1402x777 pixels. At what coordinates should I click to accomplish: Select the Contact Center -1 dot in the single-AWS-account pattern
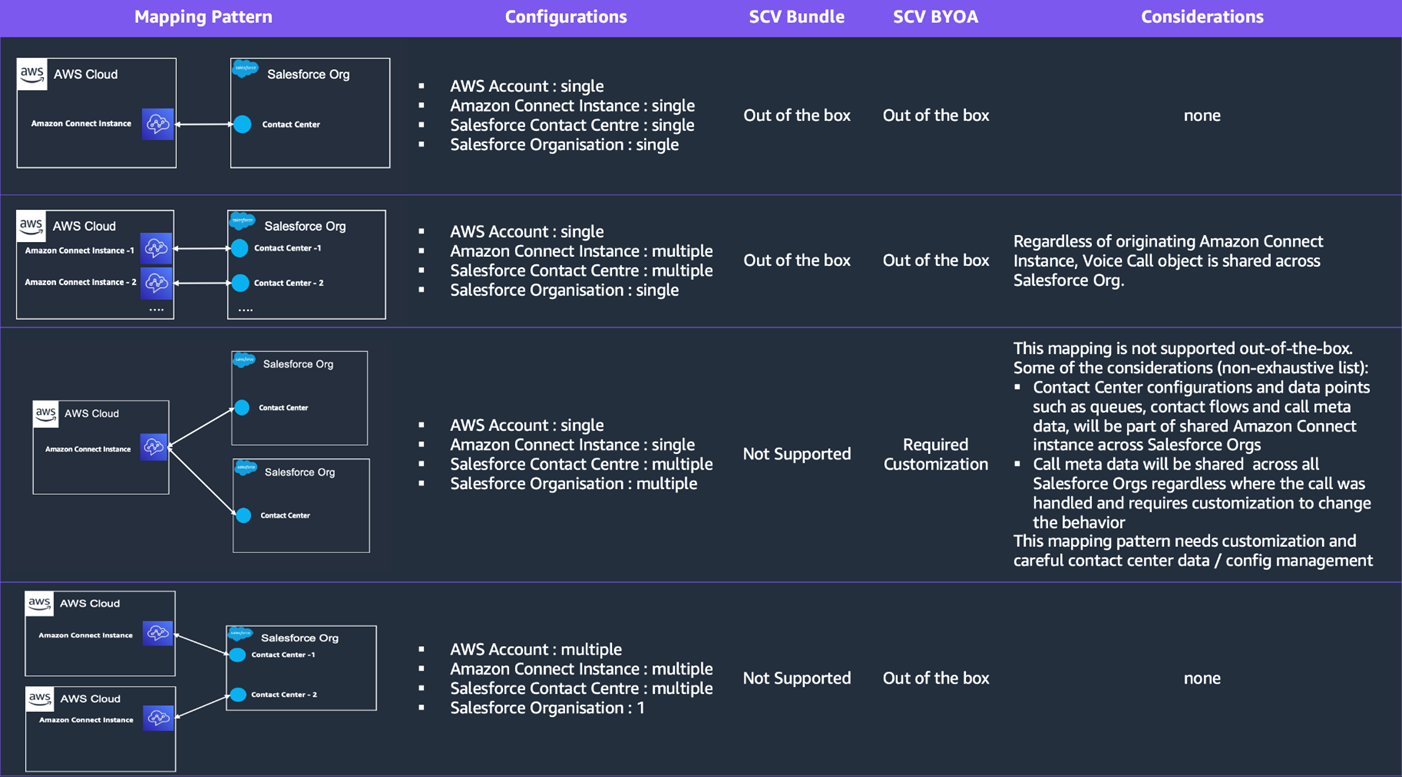(239, 248)
